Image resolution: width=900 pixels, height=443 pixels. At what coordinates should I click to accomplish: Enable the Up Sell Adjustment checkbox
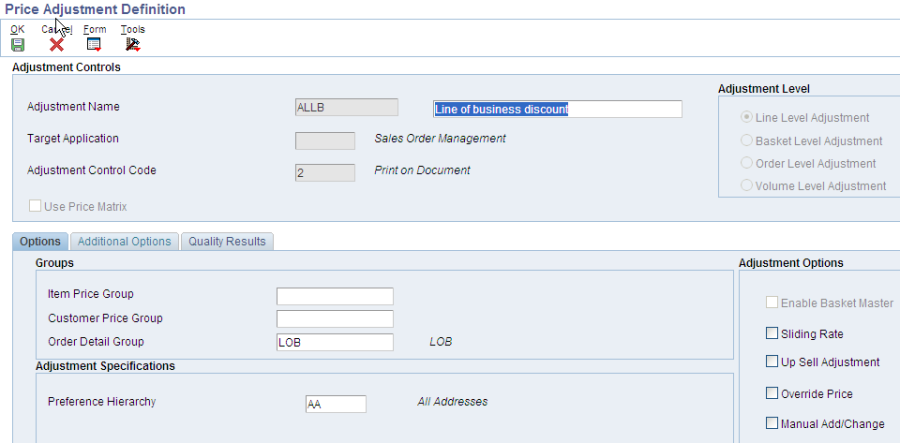pos(772,362)
